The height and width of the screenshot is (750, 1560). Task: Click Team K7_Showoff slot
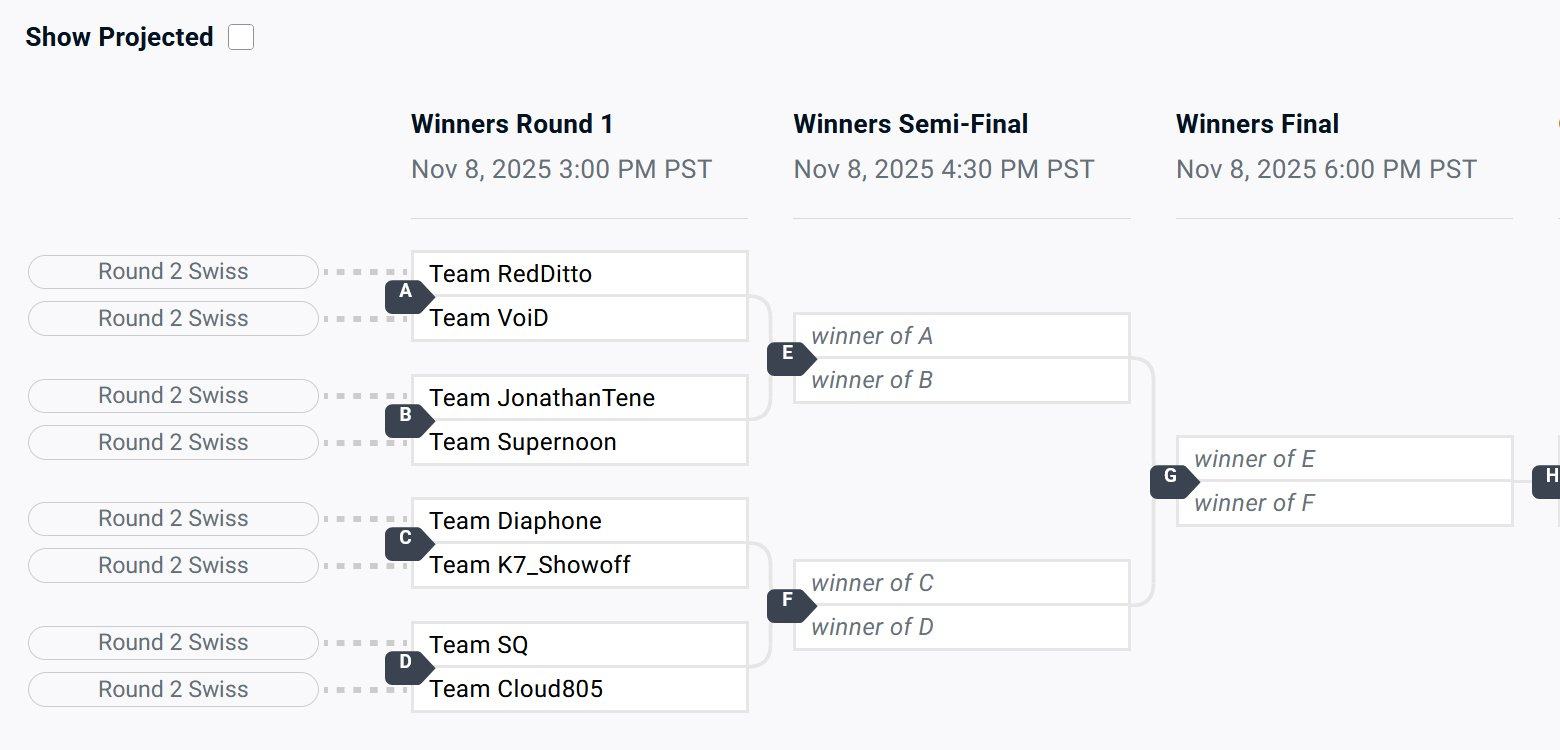pyautogui.click(x=580, y=566)
